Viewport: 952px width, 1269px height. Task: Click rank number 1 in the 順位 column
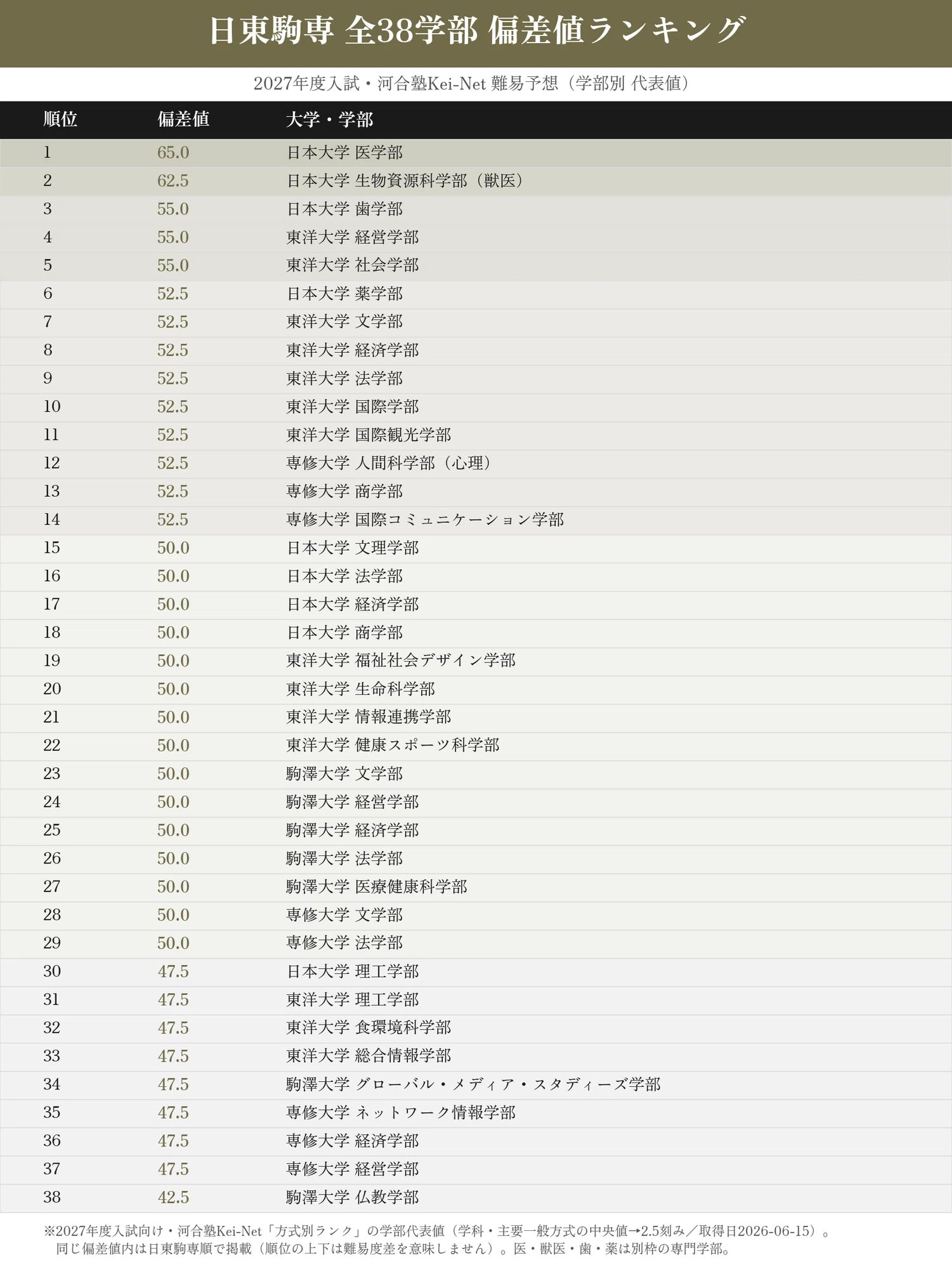point(48,153)
